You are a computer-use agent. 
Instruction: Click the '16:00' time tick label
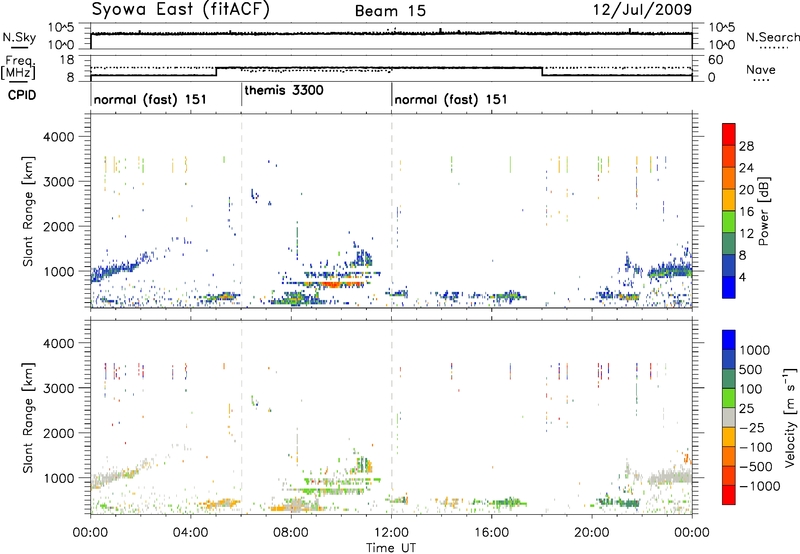click(x=491, y=533)
